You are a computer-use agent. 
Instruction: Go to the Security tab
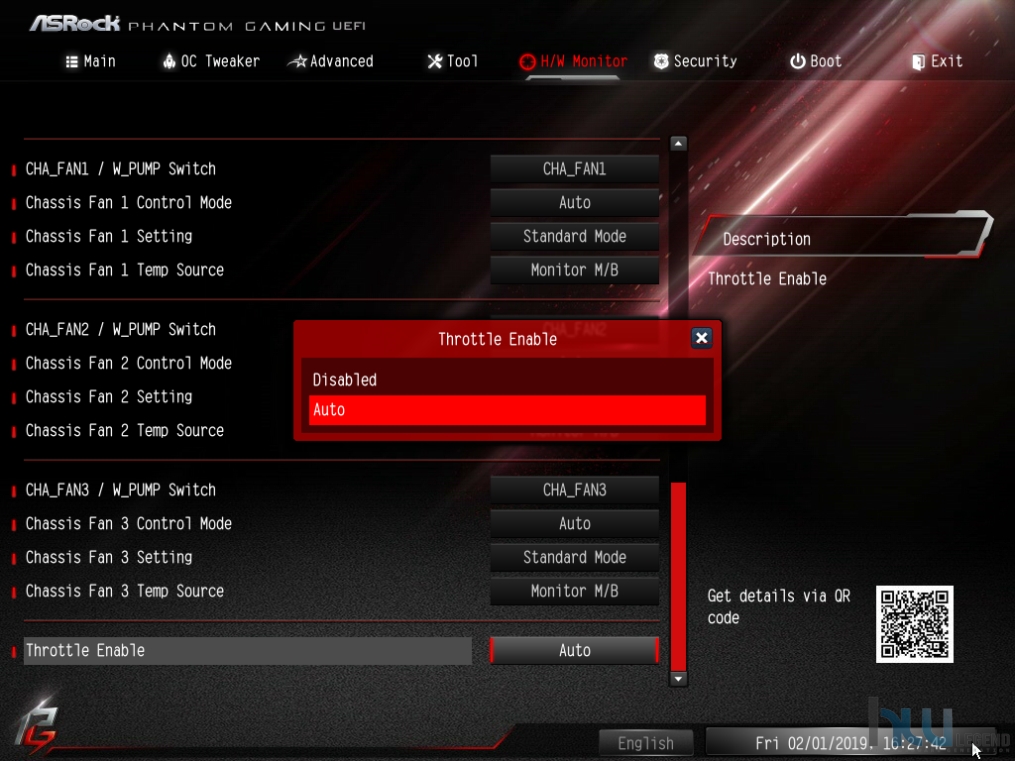pos(695,61)
